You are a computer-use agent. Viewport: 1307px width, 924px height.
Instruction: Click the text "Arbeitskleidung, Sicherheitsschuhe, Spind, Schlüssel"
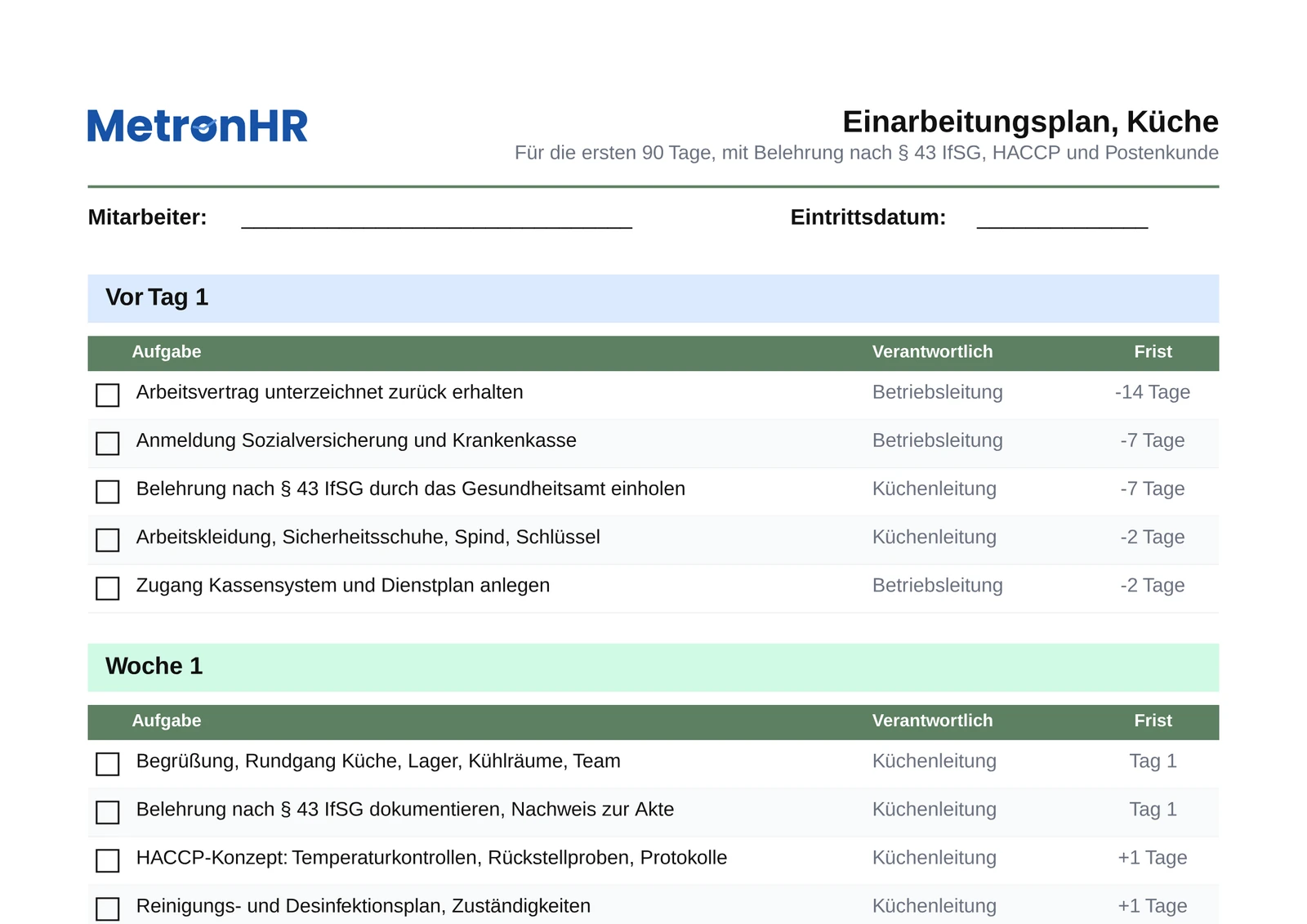(368, 538)
